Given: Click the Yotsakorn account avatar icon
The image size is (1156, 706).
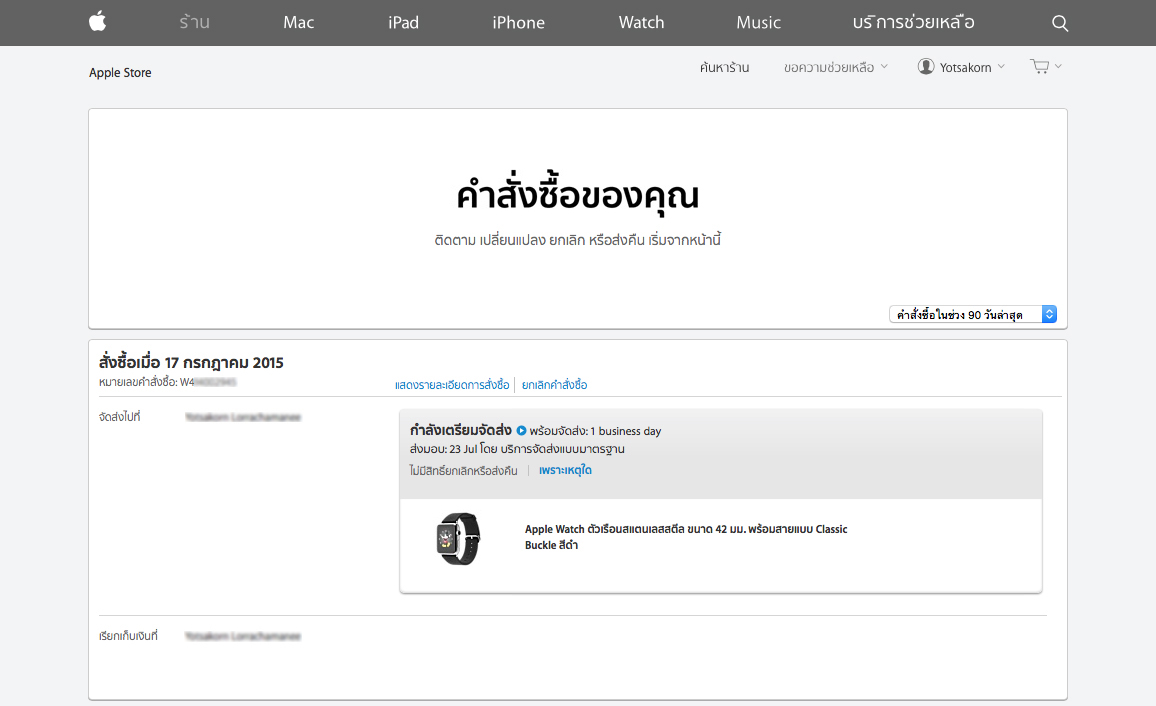Looking at the screenshot, I should (x=926, y=66).
